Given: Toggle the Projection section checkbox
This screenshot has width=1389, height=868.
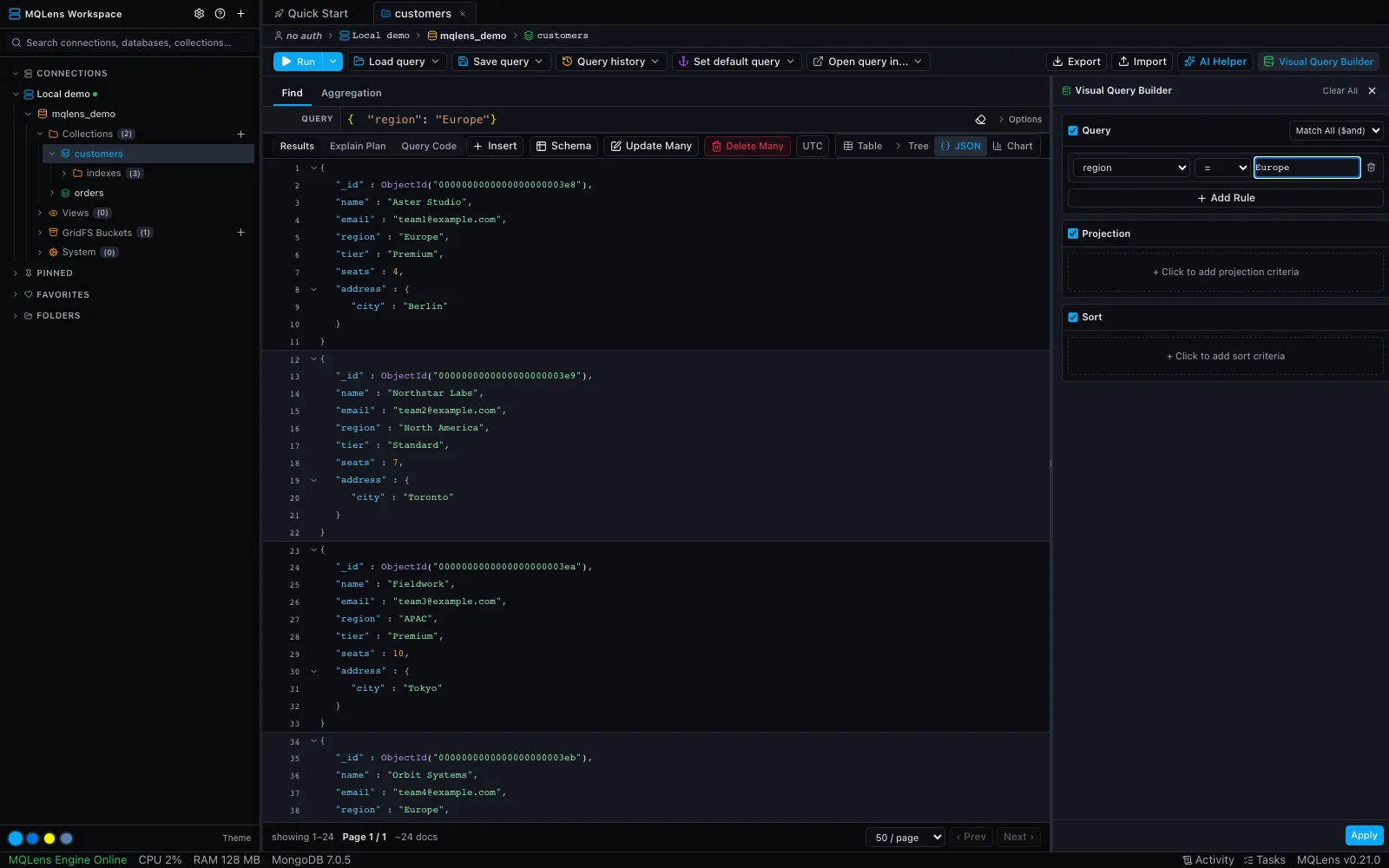Looking at the screenshot, I should point(1073,233).
